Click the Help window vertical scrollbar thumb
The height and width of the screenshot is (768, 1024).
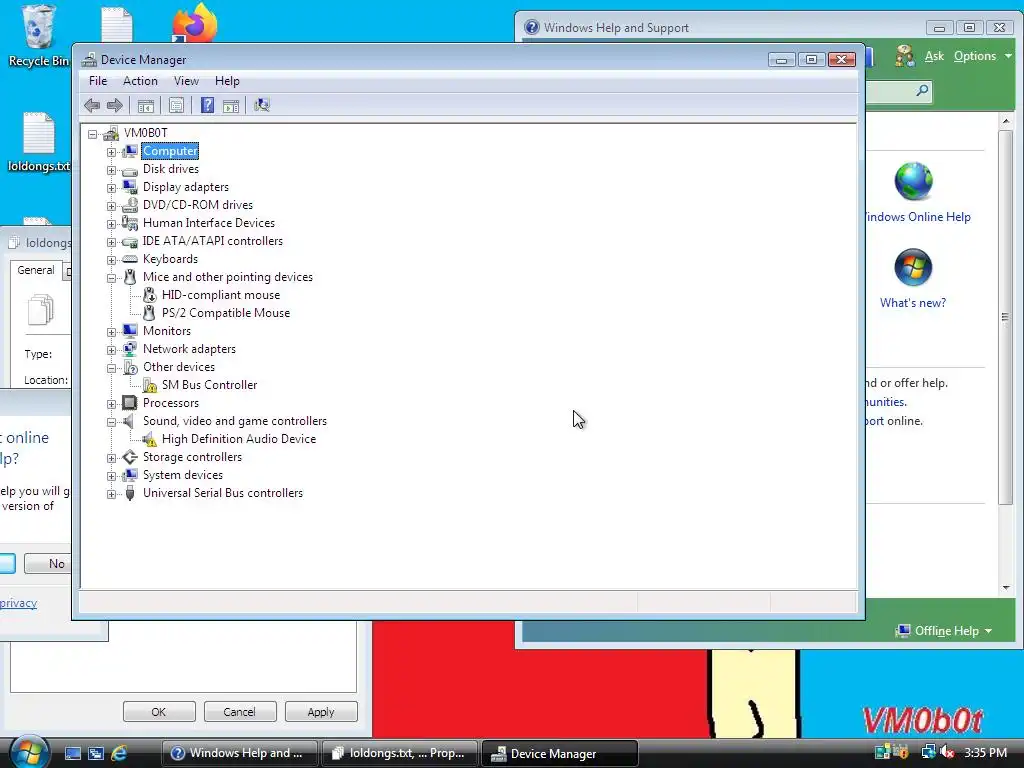click(1006, 317)
